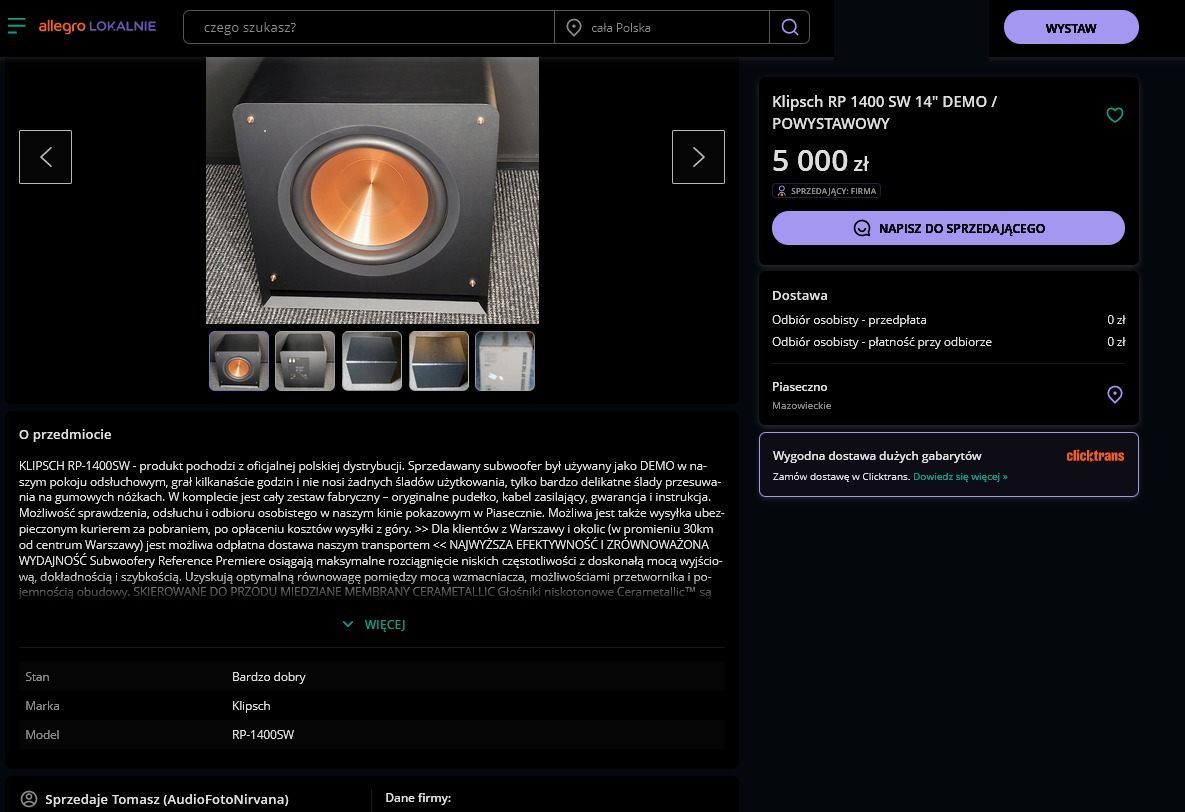Click the location pin in search bar
The height and width of the screenshot is (812, 1185).
(574, 27)
